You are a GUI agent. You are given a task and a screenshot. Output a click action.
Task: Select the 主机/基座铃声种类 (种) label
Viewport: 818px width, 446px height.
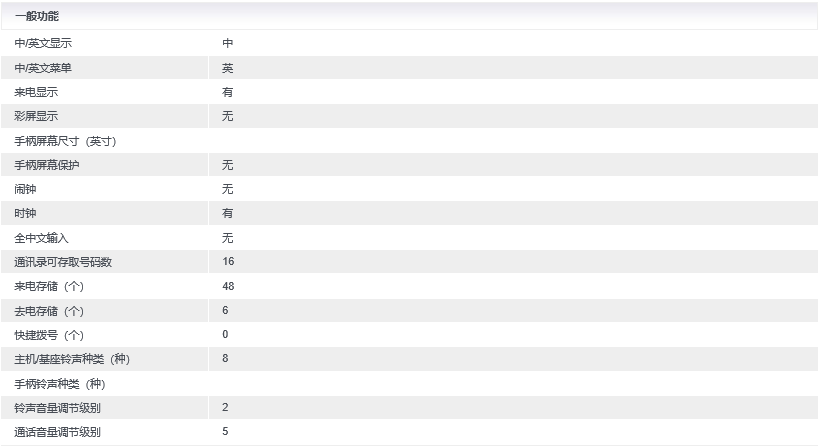coord(72,359)
